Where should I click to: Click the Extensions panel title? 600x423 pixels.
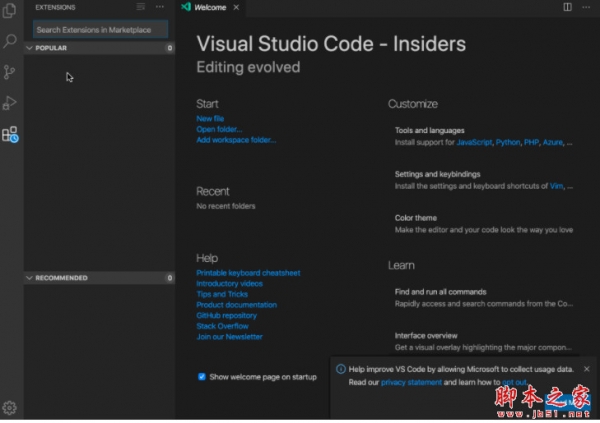55,7
